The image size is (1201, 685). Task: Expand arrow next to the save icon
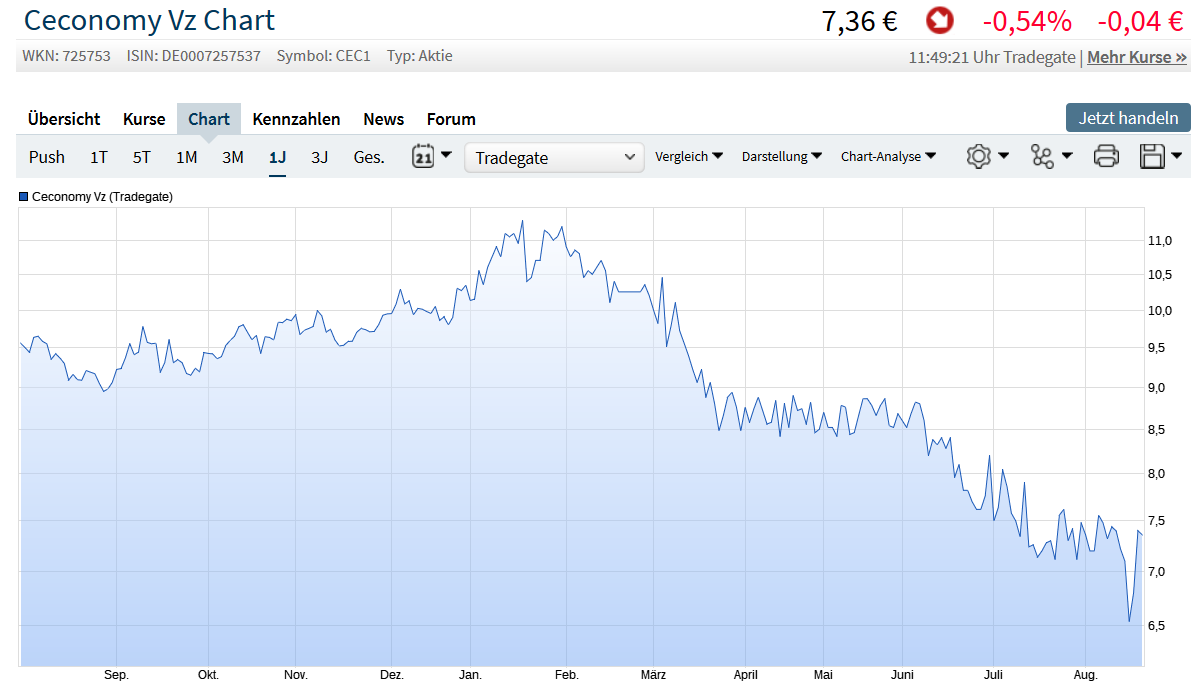pos(1177,156)
